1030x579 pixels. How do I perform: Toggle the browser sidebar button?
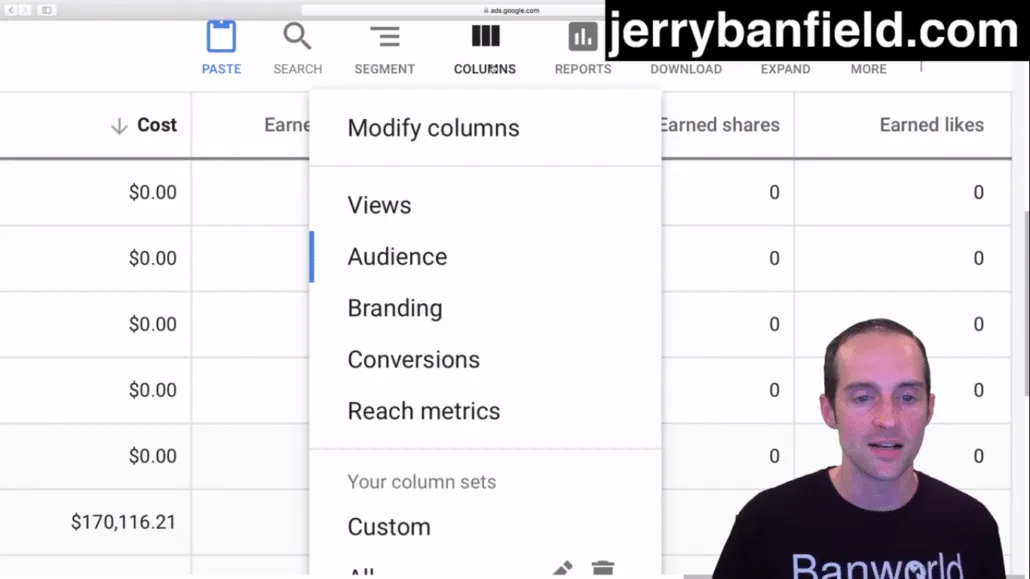click(x=47, y=10)
